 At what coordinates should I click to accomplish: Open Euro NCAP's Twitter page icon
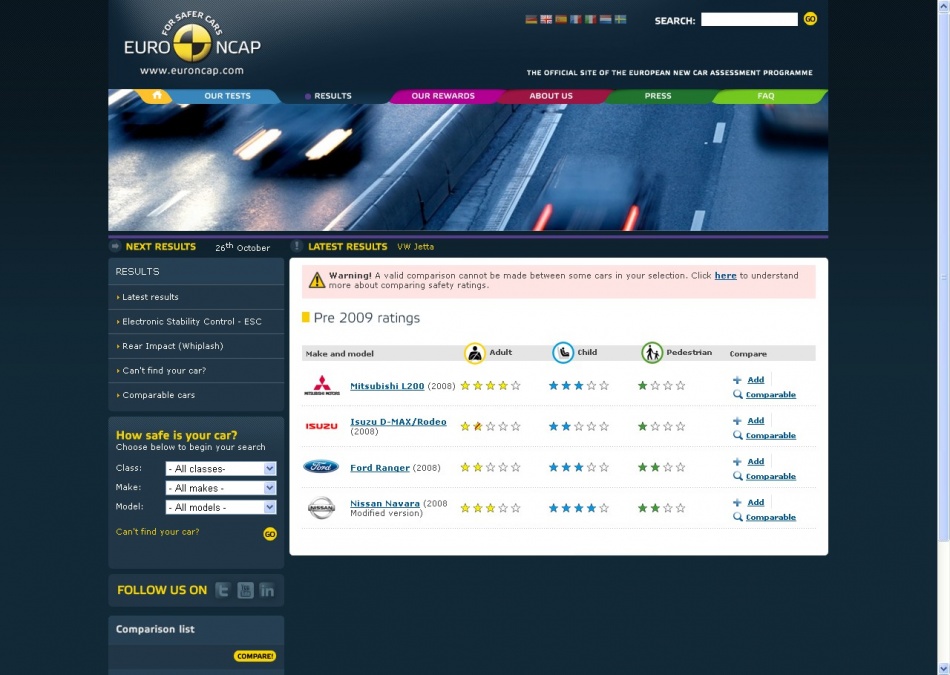(x=223, y=590)
